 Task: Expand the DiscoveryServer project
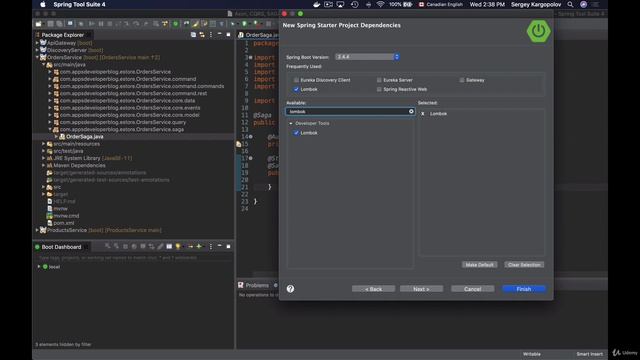pos(37,50)
